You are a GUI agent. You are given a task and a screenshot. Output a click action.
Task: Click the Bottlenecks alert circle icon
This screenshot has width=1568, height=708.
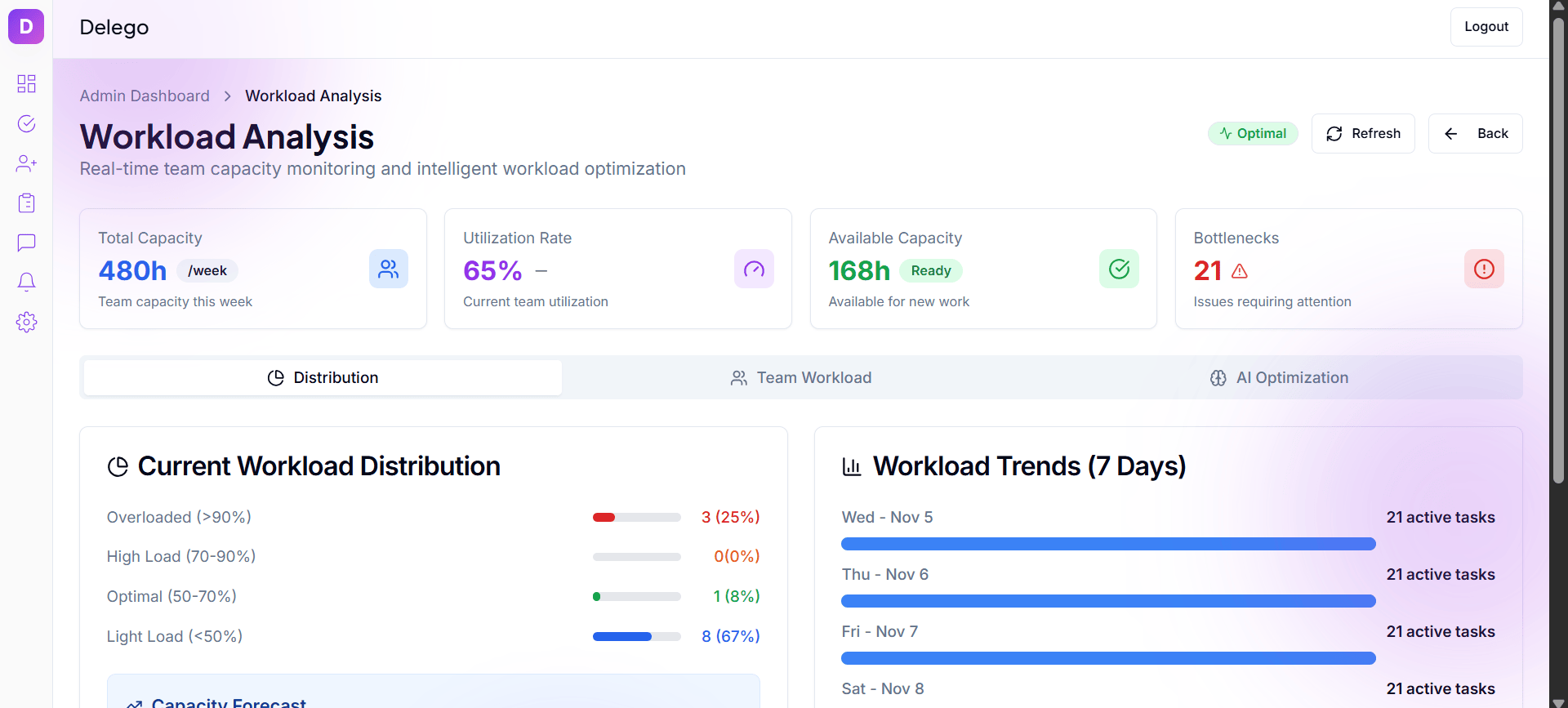pyautogui.click(x=1483, y=269)
